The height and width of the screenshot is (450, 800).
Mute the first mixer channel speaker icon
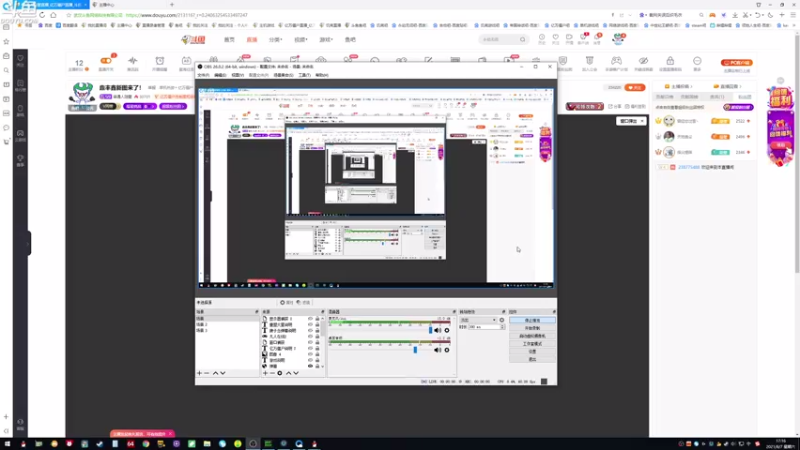(437, 330)
